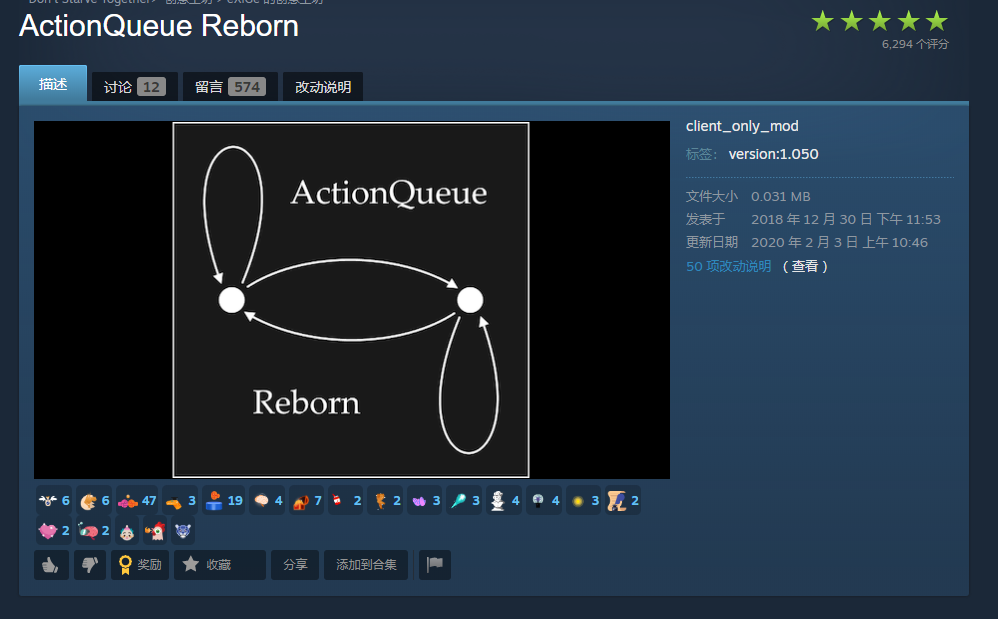Screen dimensions: 998x619
Task: Add mod via 添加到合集 button
Action: pos(366,565)
